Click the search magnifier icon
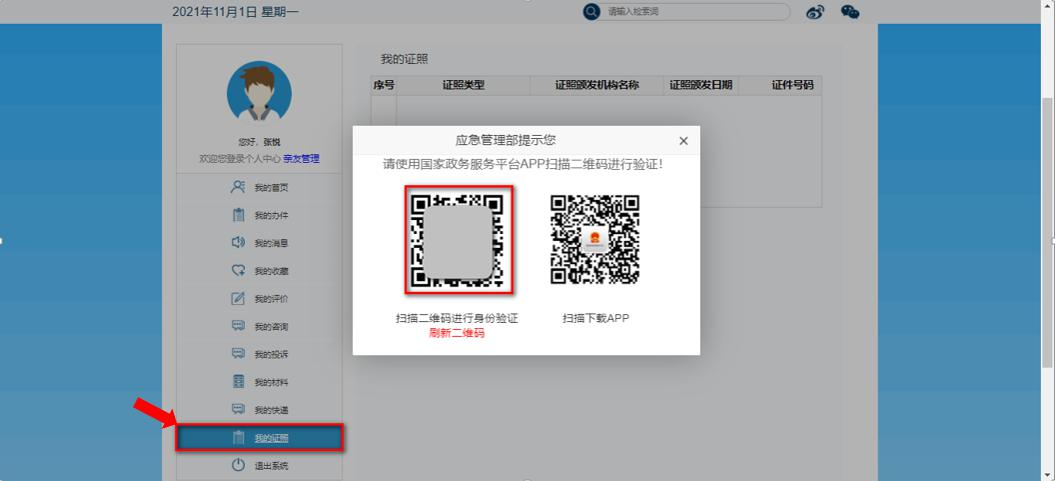 click(591, 11)
